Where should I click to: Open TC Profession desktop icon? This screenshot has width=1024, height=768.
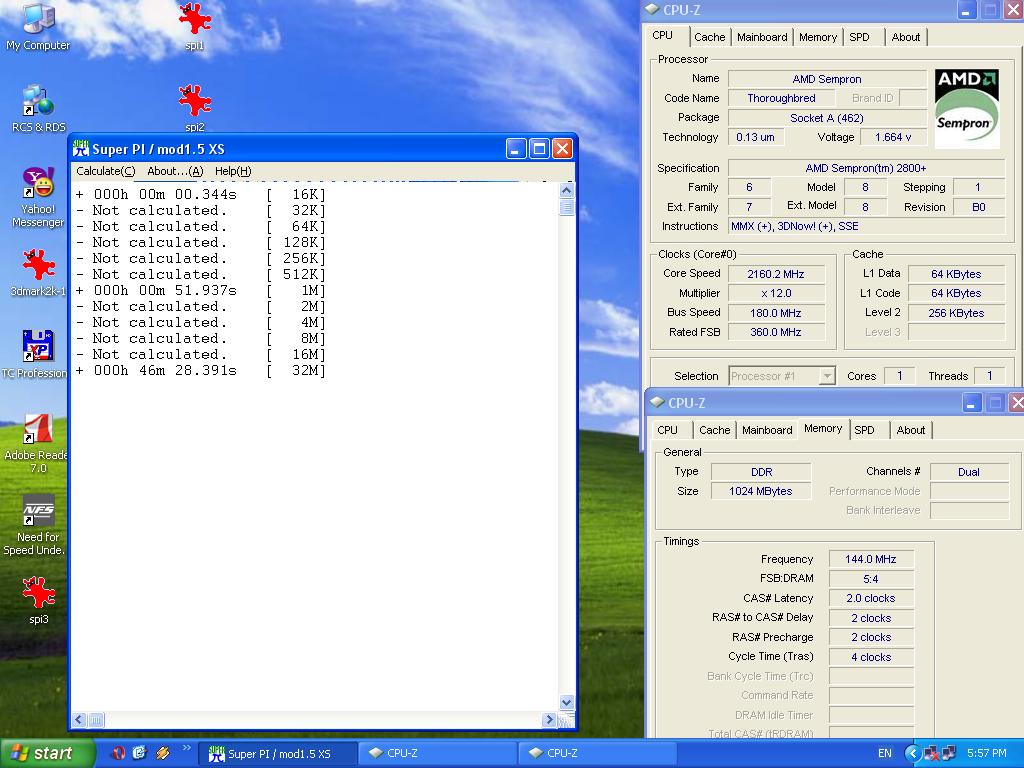pos(35,354)
